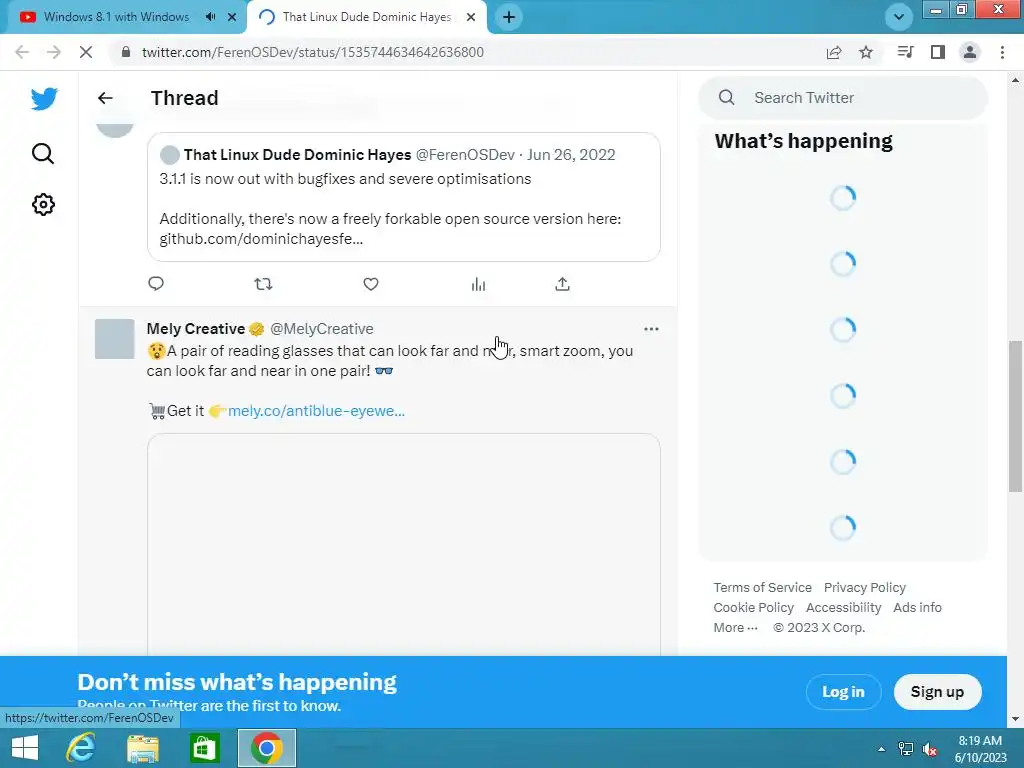Open Terms of Service link
Image resolution: width=1024 pixels, height=768 pixels.
pyautogui.click(x=762, y=587)
